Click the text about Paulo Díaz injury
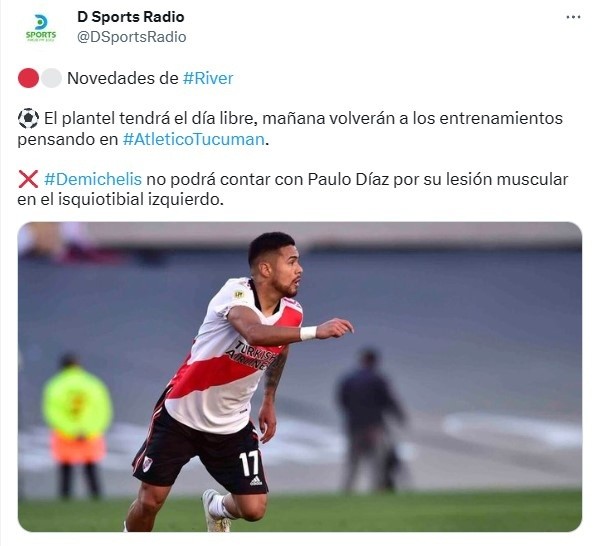 click(293, 189)
